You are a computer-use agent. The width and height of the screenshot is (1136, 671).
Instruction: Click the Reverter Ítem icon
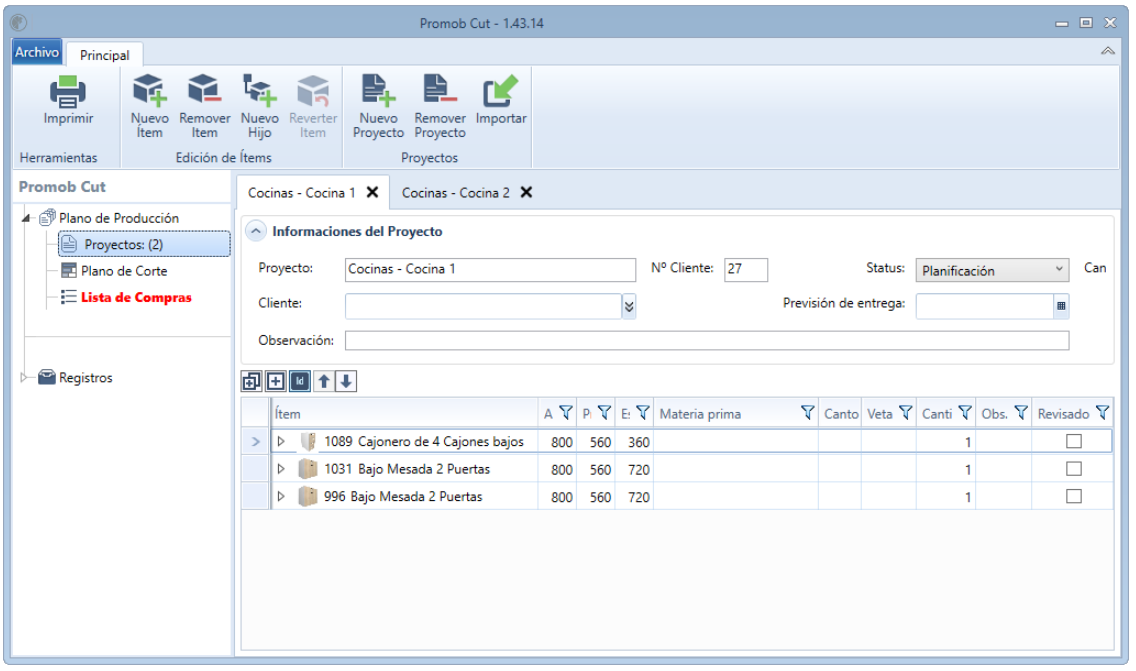click(x=313, y=91)
